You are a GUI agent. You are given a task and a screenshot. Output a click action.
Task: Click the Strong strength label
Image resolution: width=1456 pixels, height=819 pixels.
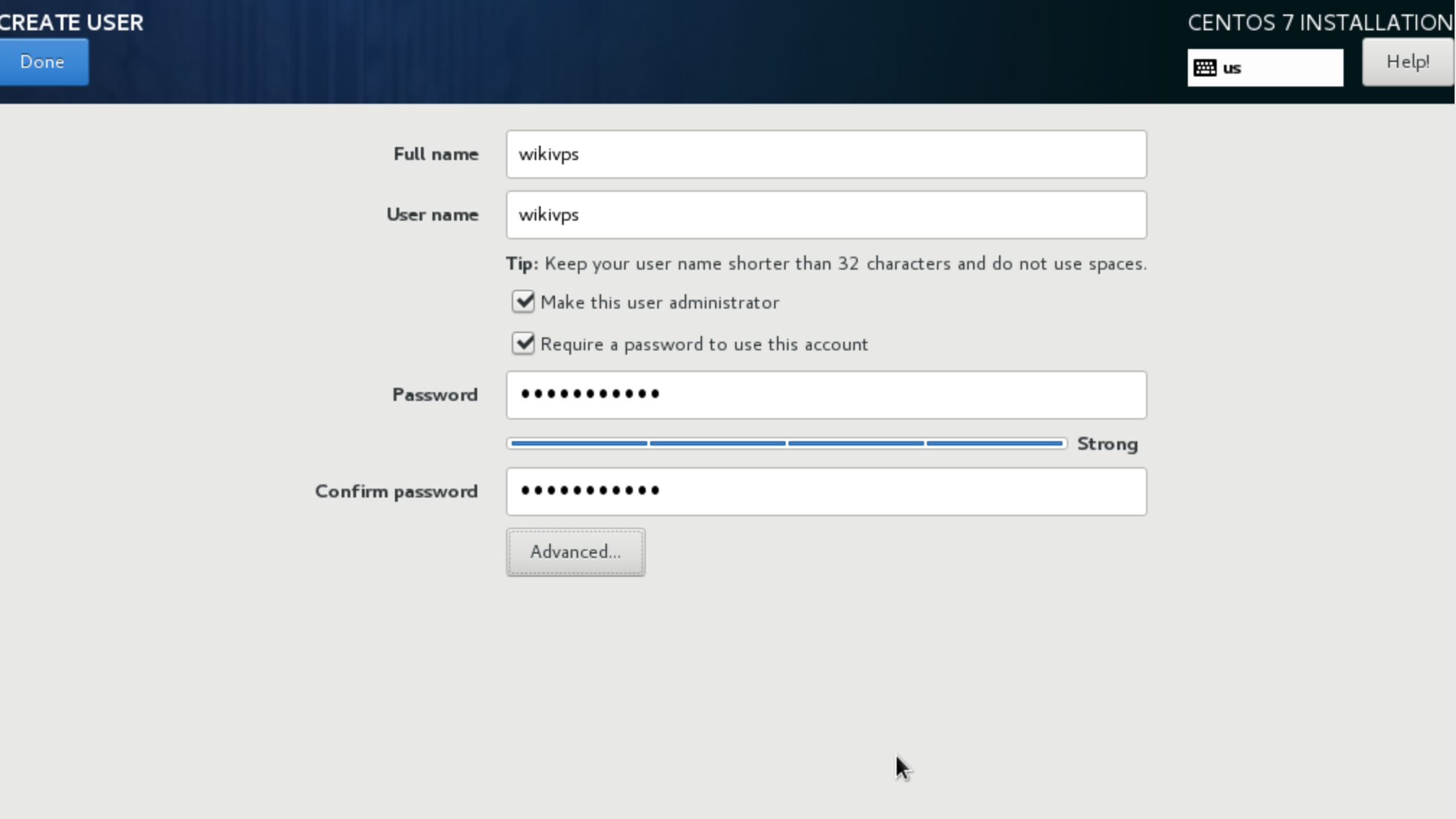pyautogui.click(x=1107, y=444)
